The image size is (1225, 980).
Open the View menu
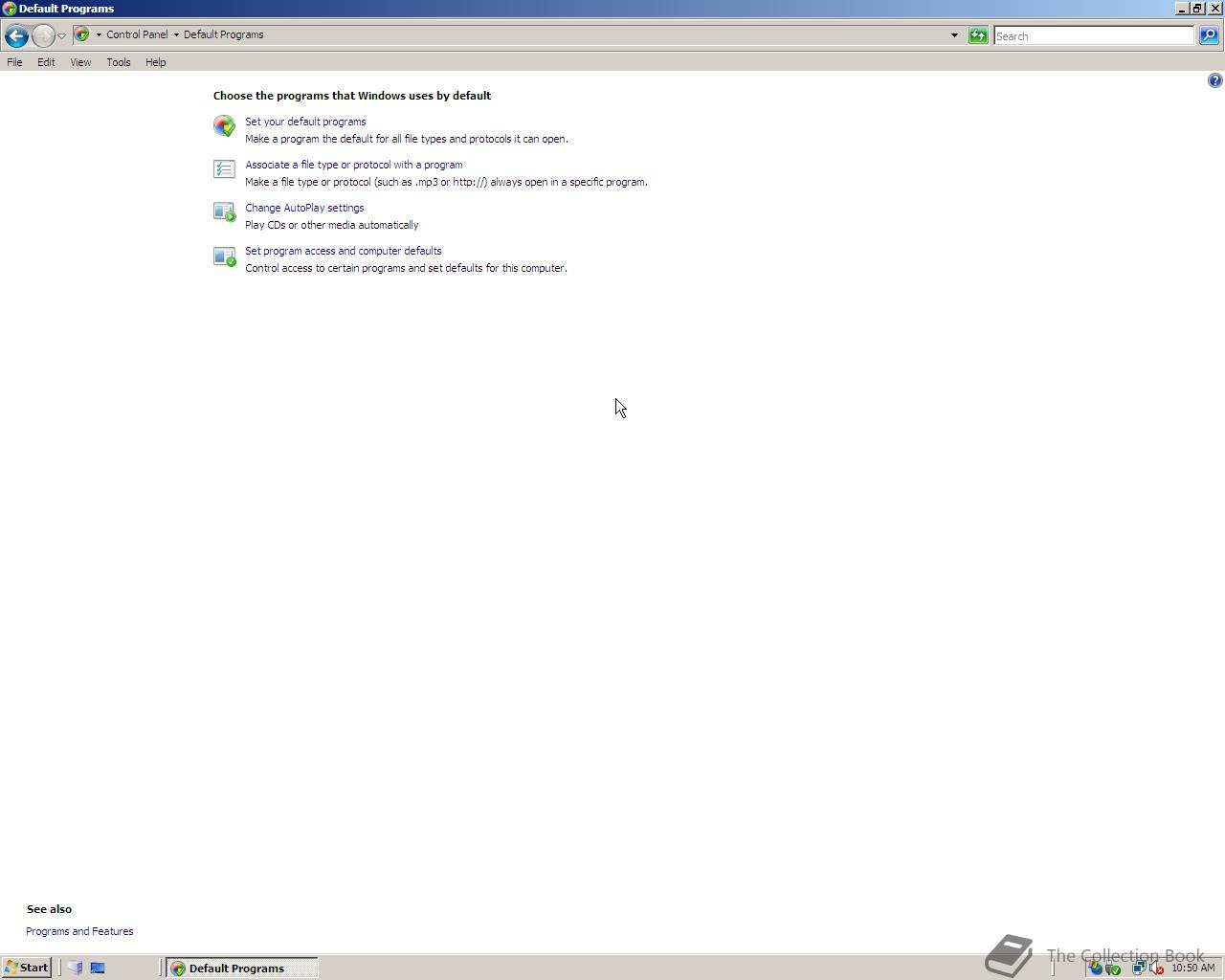80,62
